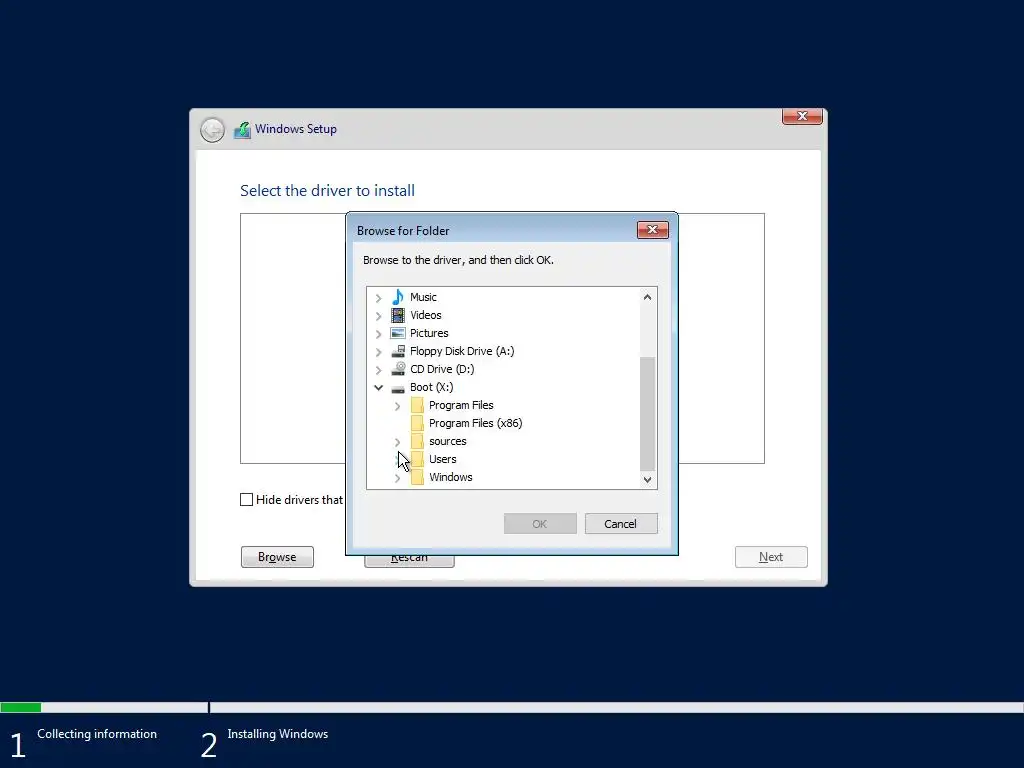Screen dimensions: 1024x768
Task: Select CD Drive (D:) label
Action: tap(442, 369)
